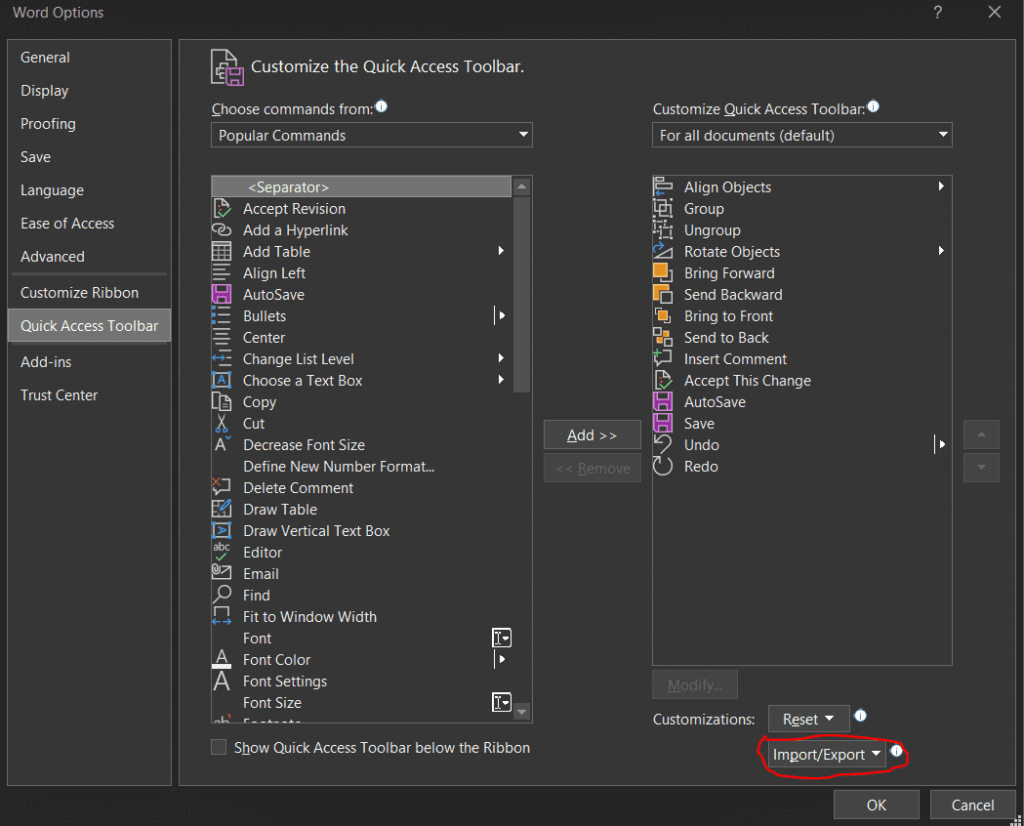Image resolution: width=1024 pixels, height=826 pixels.
Task: Expand the Choose a Text Box submenu arrow
Action: click(501, 379)
